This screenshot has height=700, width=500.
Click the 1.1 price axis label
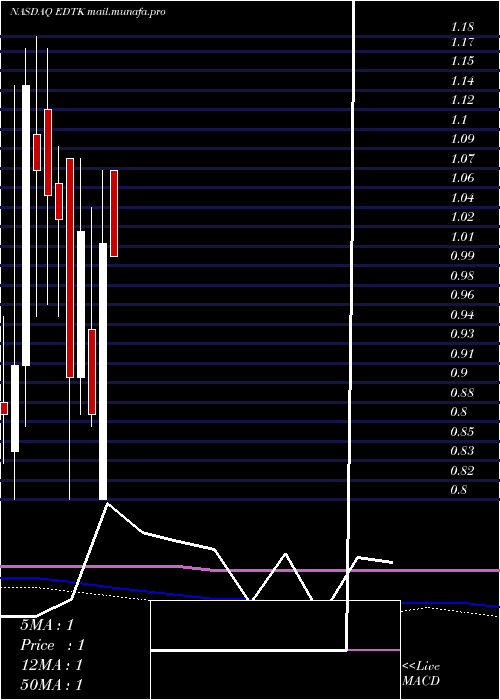click(459, 120)
